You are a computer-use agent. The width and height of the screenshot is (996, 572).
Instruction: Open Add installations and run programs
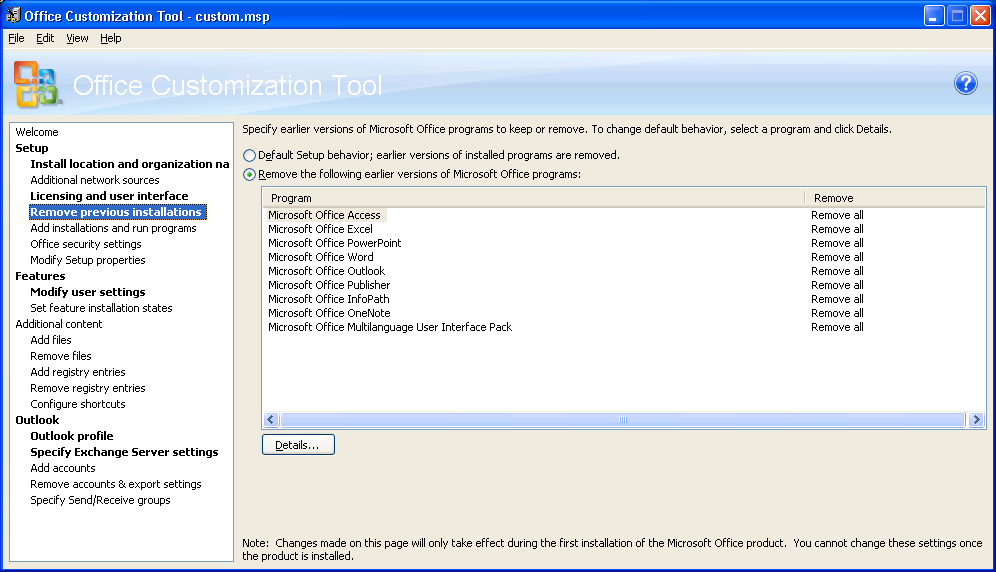click(113, 228)
